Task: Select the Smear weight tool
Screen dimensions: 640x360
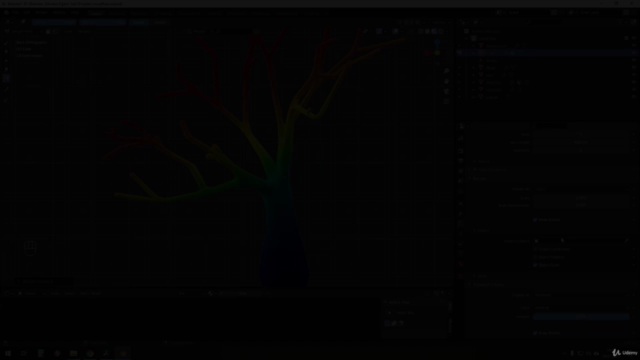Action: coord(6,69)
